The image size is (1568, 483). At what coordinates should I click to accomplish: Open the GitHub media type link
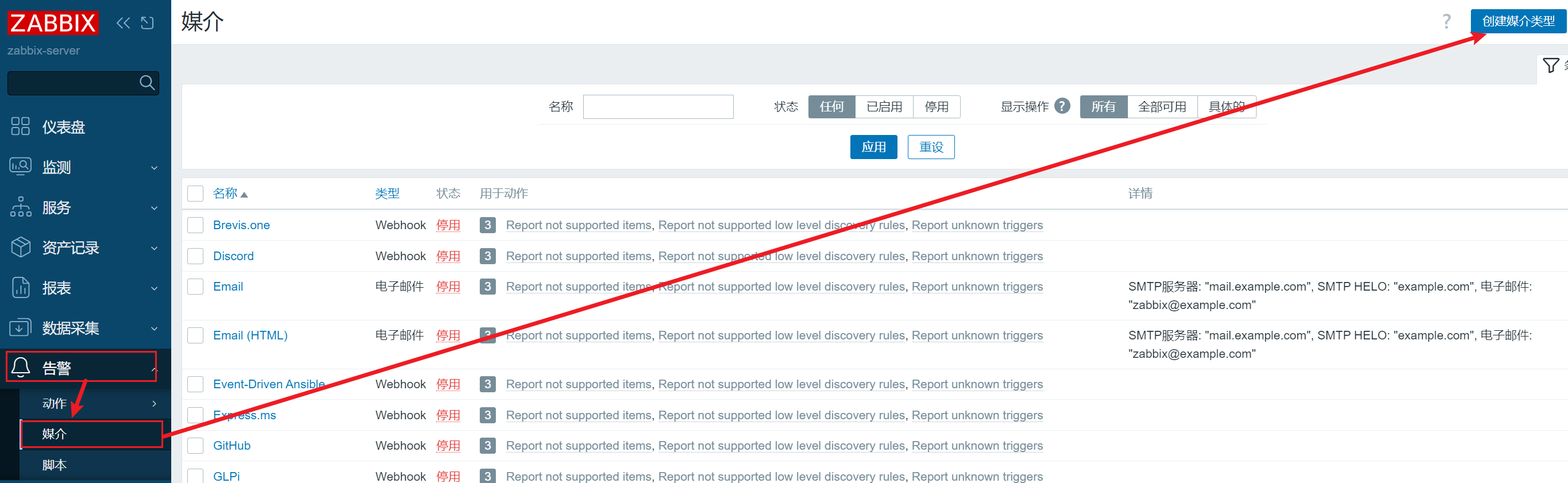click(232, 446)
